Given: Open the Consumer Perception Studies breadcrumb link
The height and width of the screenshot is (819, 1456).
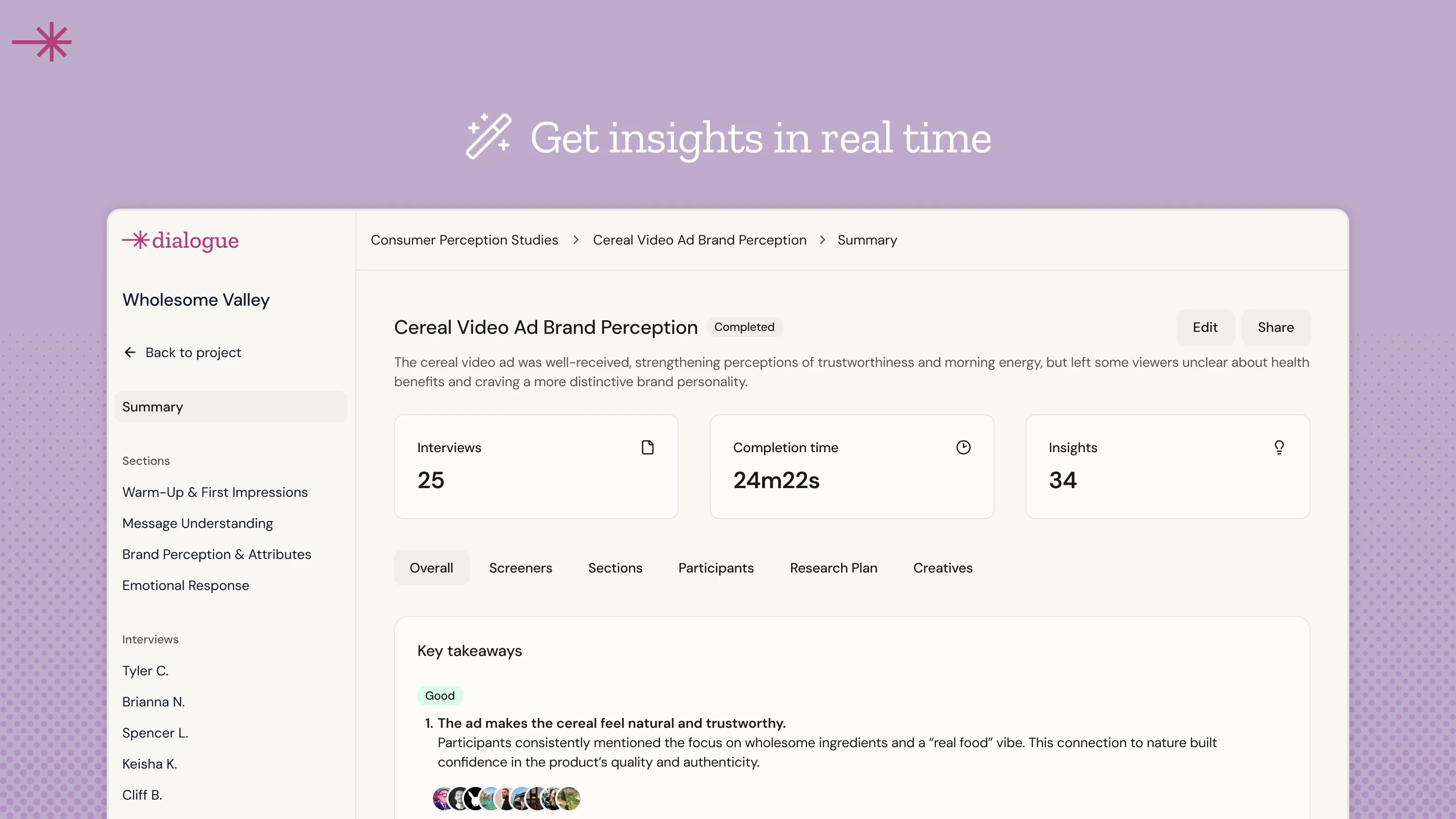Looking at the screenshot, I should pos(464,240).
